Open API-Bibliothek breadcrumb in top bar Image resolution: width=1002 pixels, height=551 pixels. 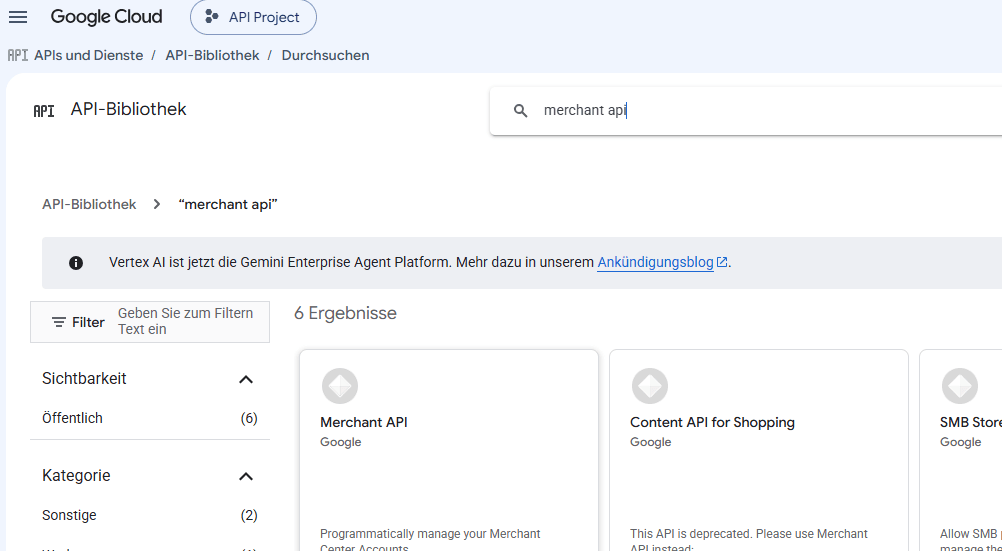212,56
